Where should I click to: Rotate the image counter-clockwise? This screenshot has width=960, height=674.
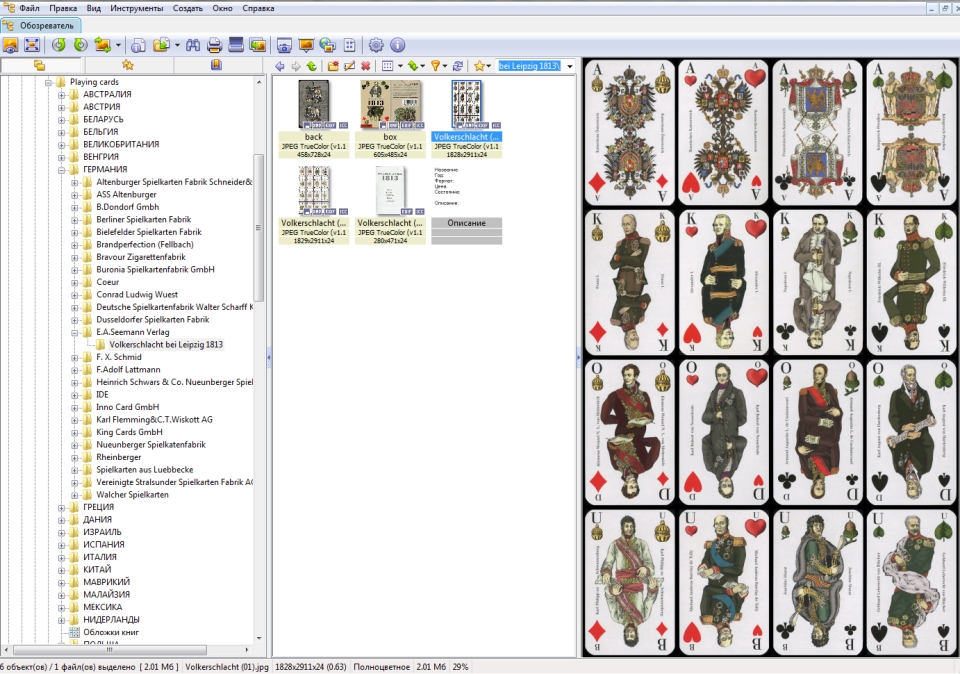[59, 45]
